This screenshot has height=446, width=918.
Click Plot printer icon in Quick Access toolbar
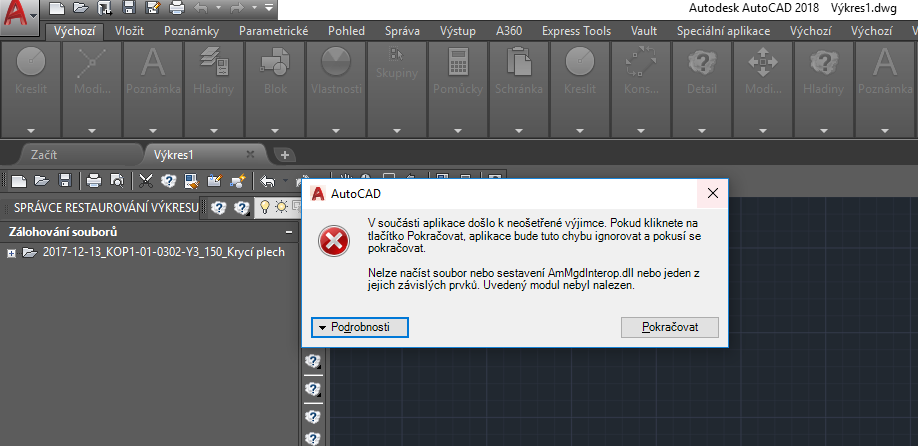(x=176, y=8)
